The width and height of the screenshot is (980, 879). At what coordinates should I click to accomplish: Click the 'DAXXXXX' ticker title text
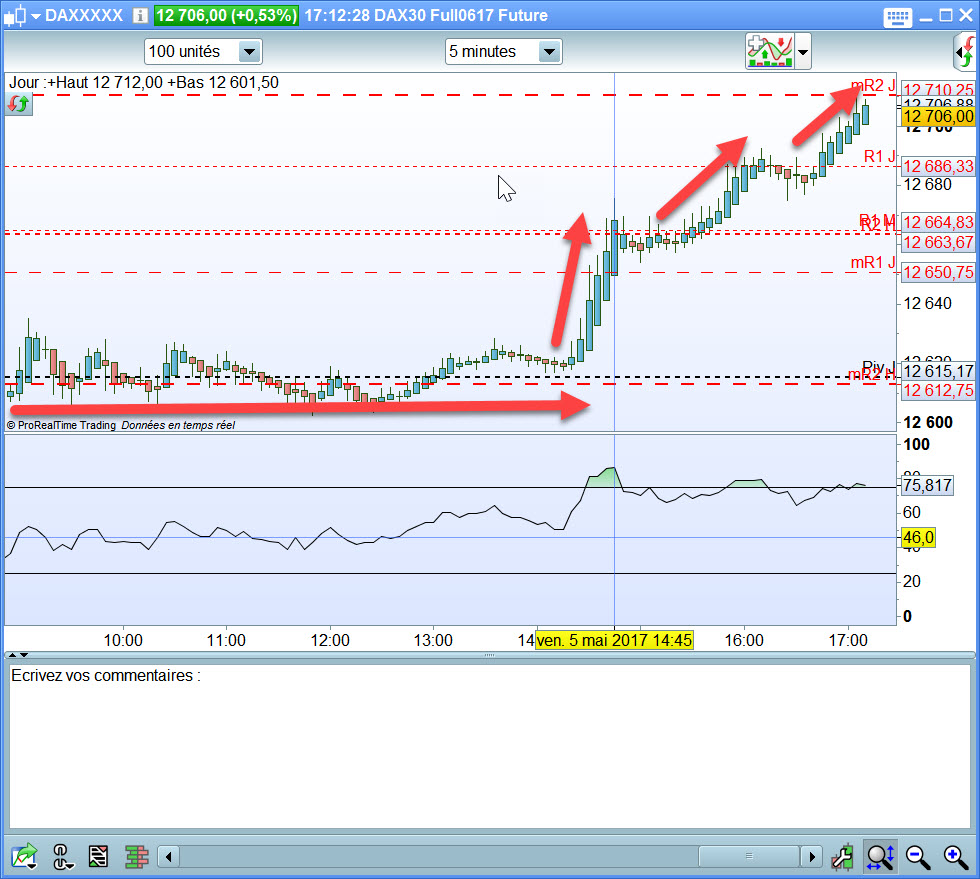[x=84, y=15]
